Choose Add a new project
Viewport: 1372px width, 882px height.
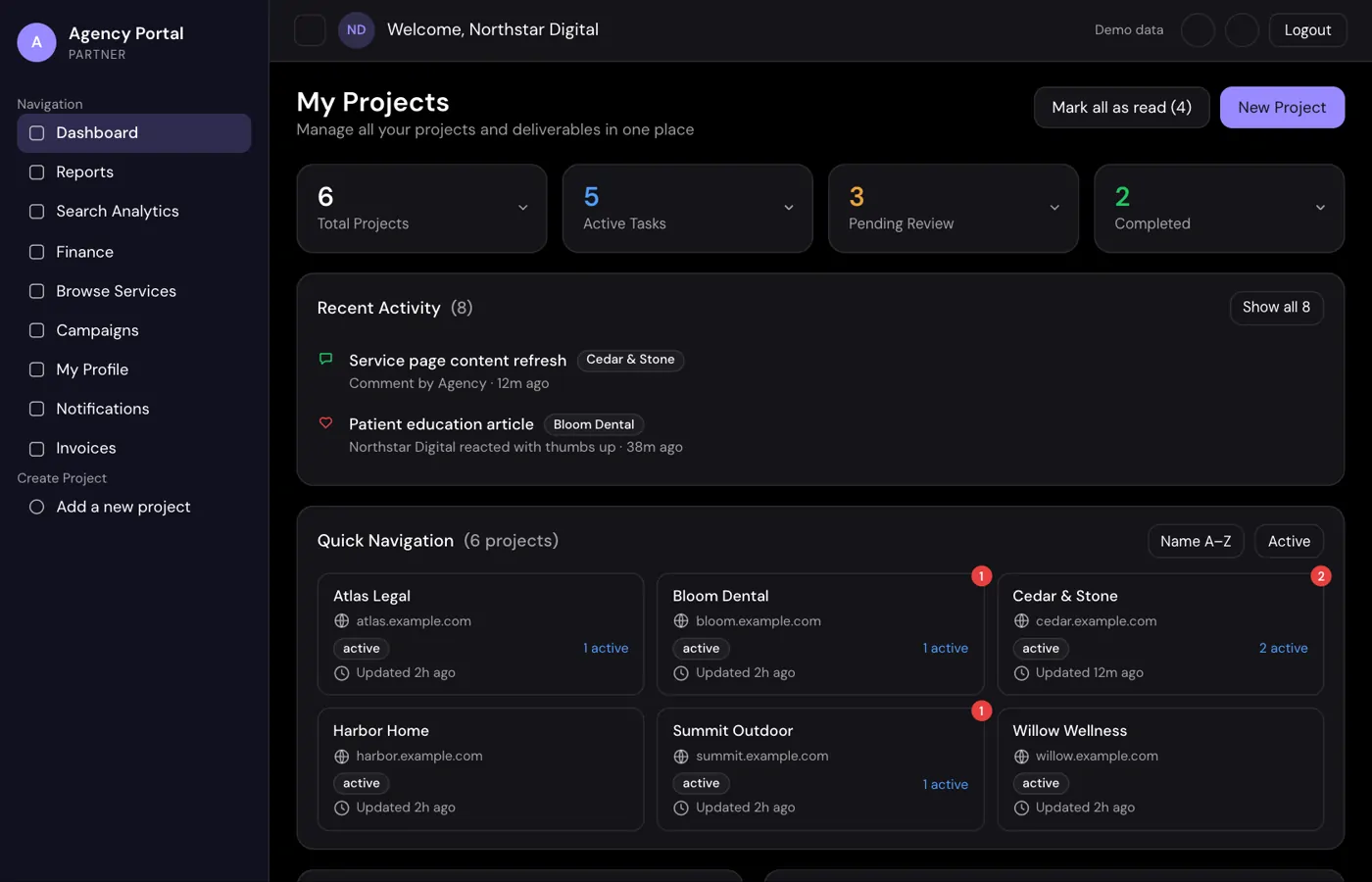tap(134, 507)
